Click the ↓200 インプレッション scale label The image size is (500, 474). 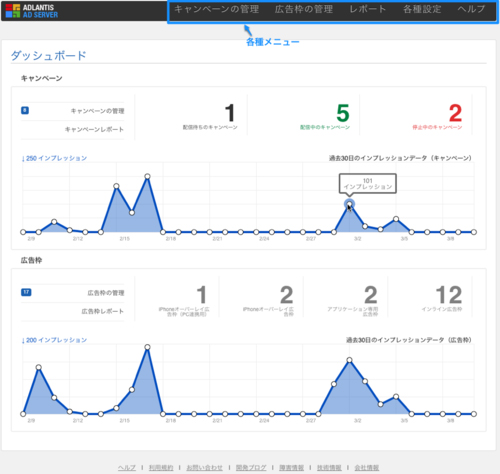pos(54,340)
